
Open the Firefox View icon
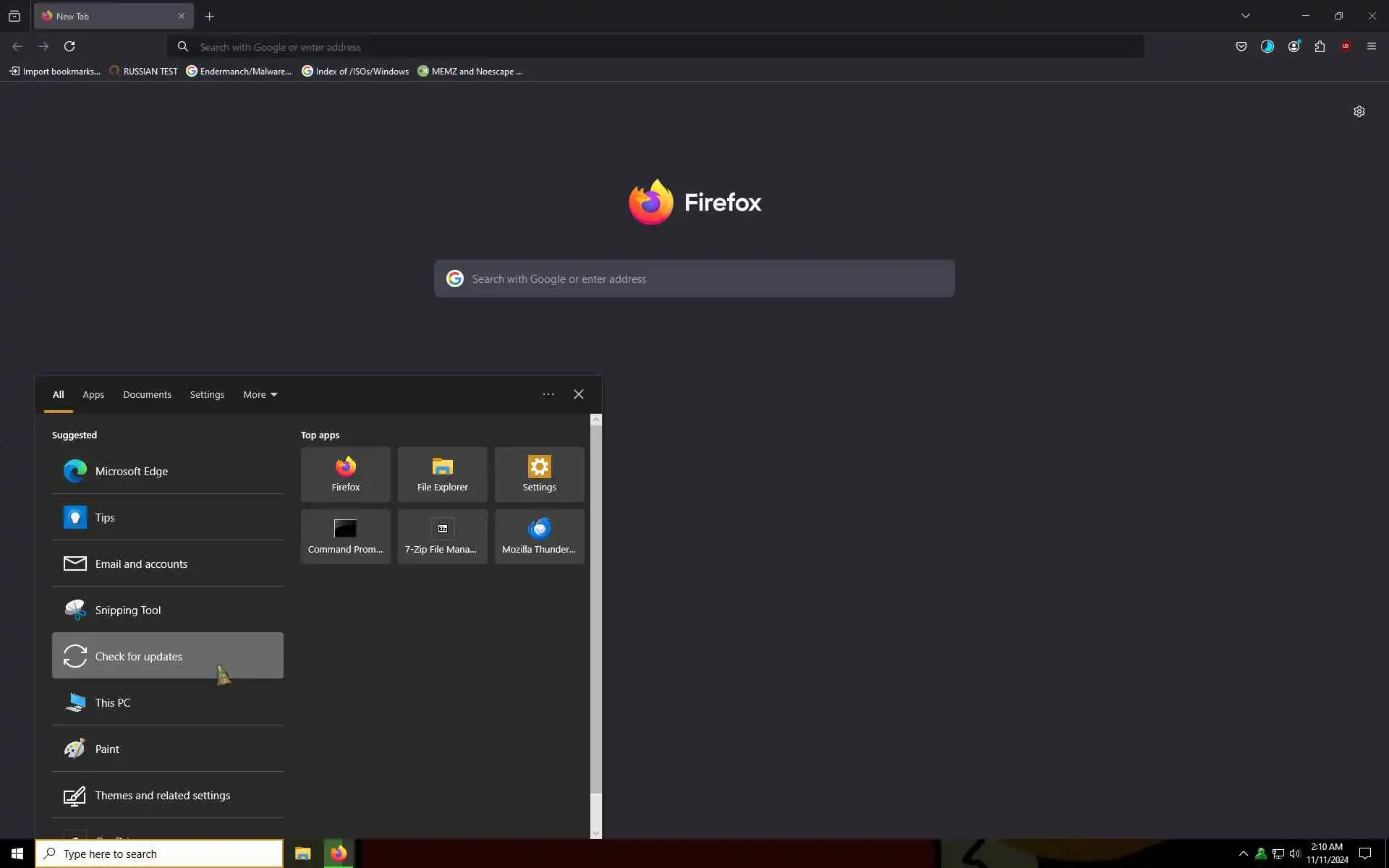coord(14,16)
